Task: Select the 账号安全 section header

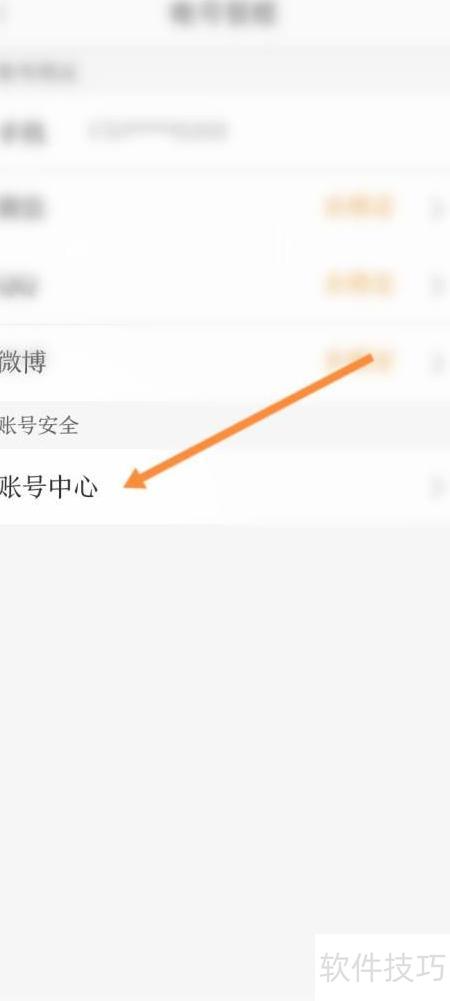Action: (x=39, y=425)
